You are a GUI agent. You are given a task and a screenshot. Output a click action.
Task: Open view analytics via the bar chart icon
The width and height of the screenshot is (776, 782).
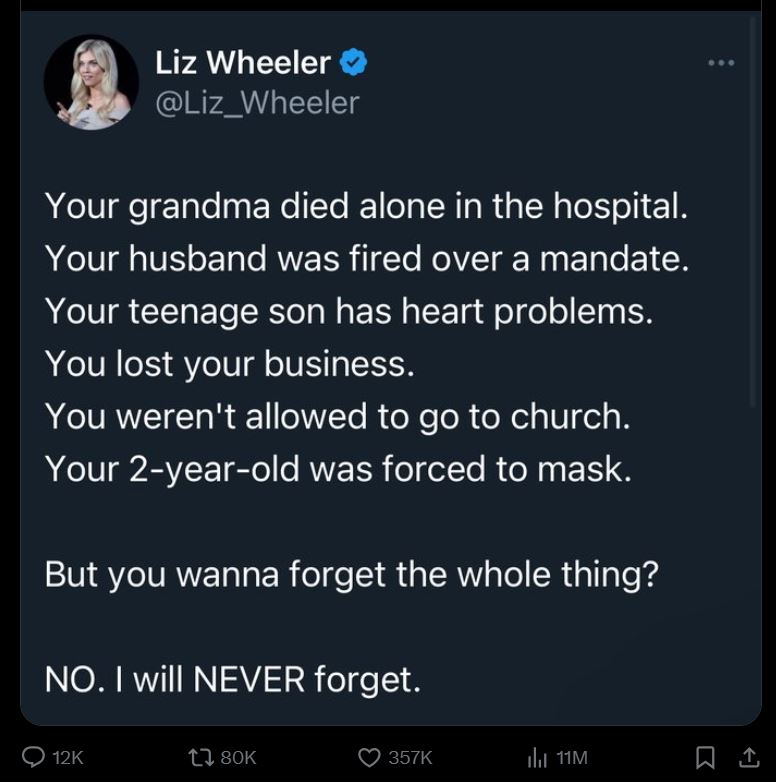tap(537, 758)
